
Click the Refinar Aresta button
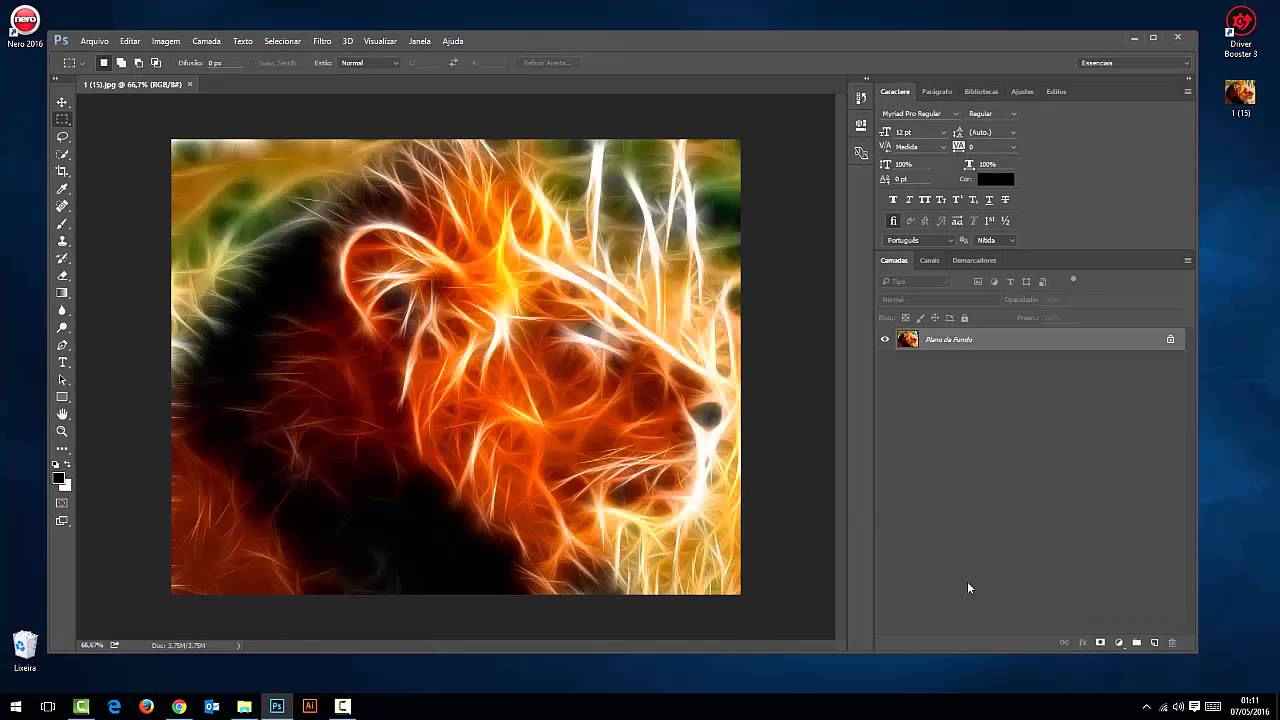pos(547,63)
